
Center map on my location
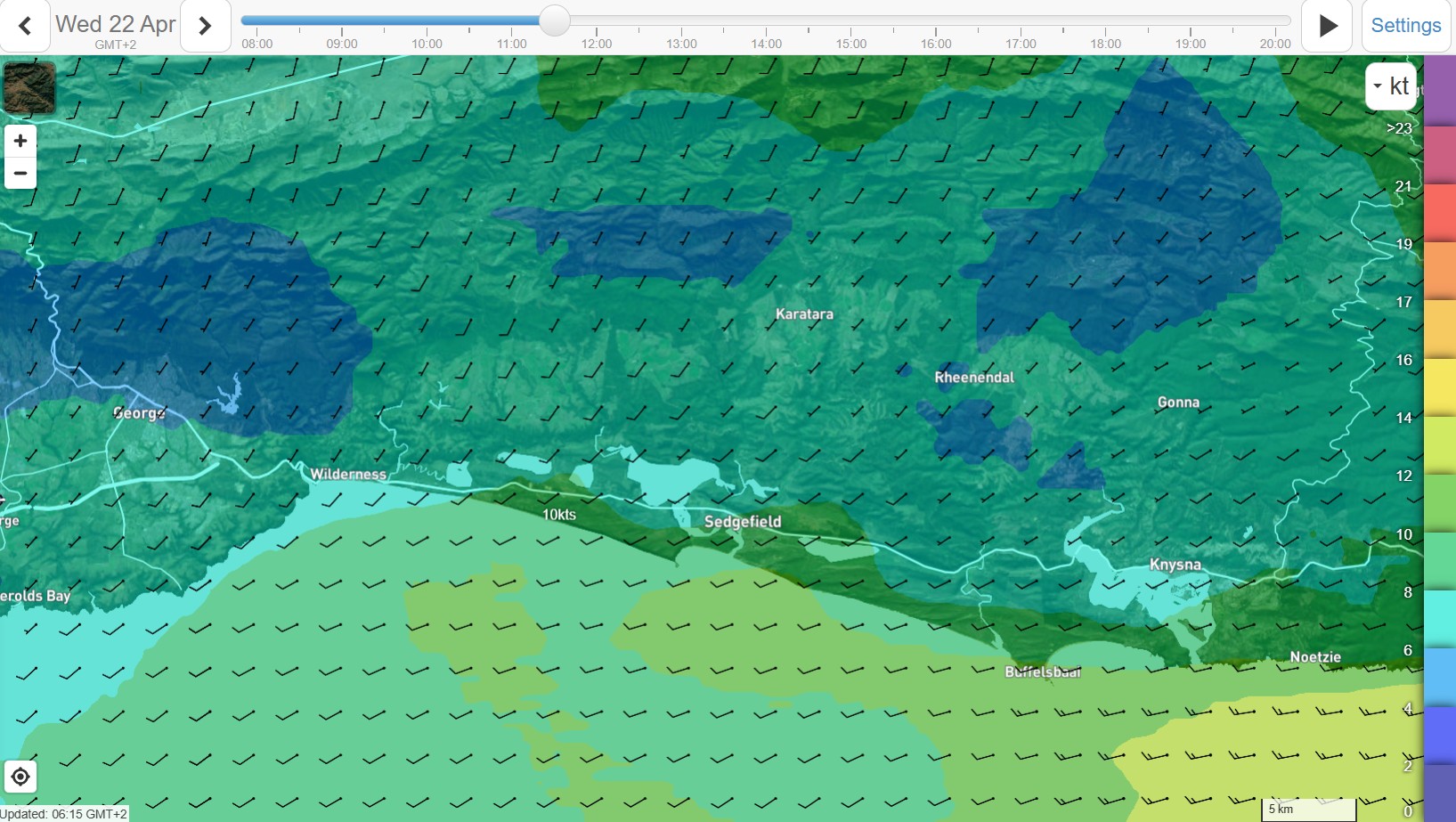pos(20,777)
